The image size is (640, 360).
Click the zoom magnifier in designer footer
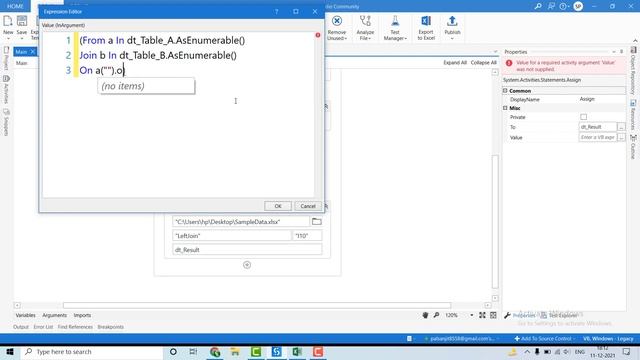[436, 315]
